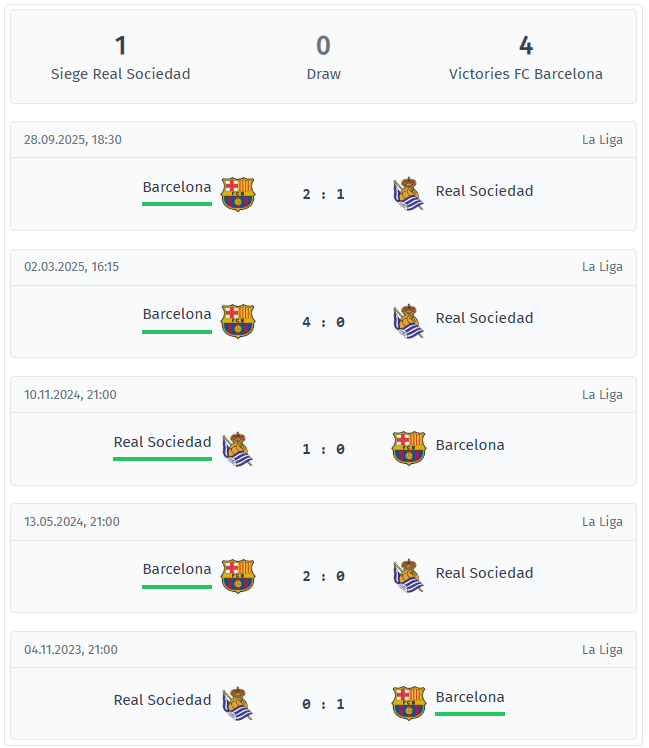Click Barcelona crest in 04.11.2023 match
Screen dimensions: 649x748
pyautogui.click(x=408, y=703)
